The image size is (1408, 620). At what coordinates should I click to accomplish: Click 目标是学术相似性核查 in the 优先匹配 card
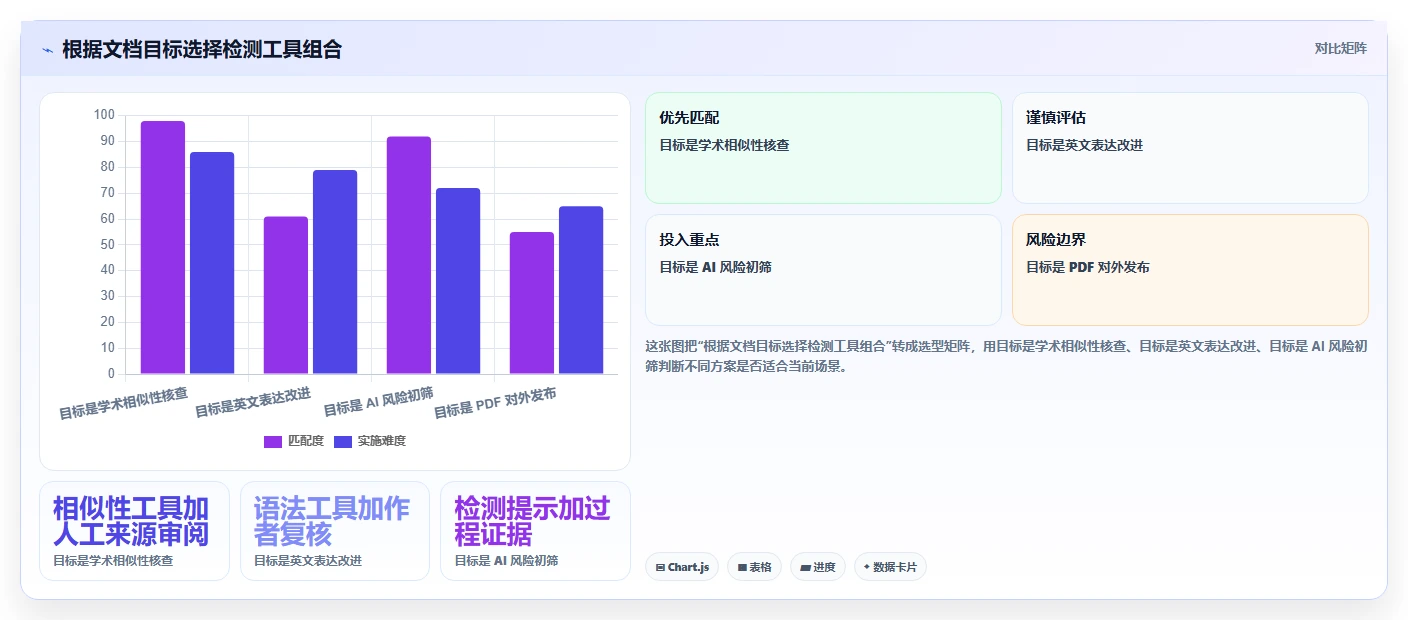pyautogui.click(x=724, y=145)
